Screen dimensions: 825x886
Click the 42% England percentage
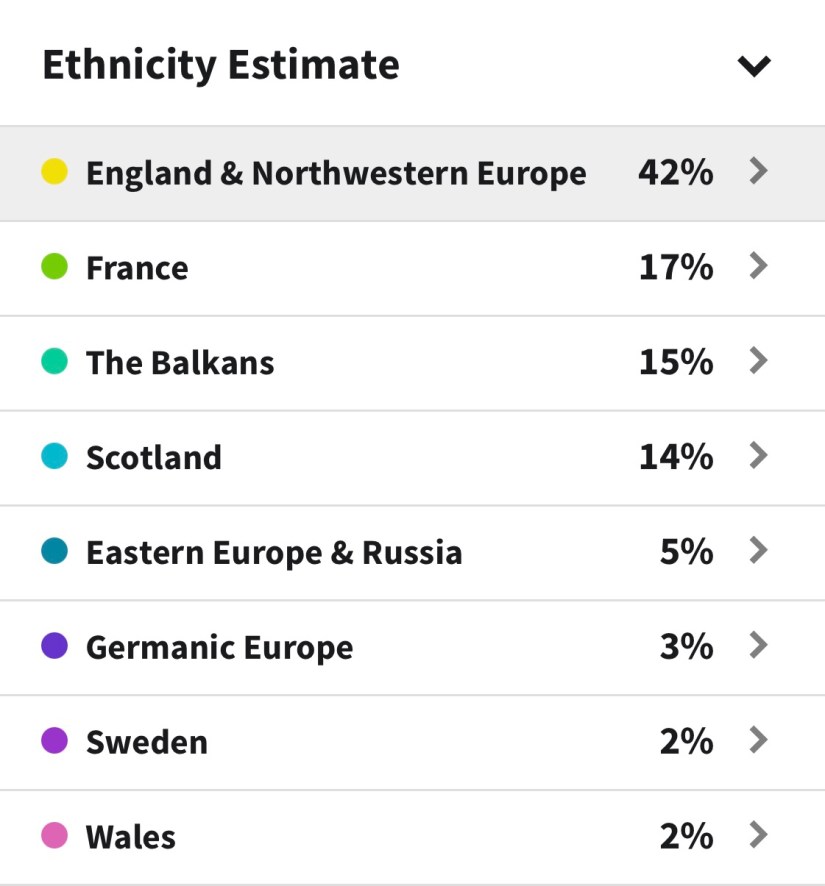[676, 173]
